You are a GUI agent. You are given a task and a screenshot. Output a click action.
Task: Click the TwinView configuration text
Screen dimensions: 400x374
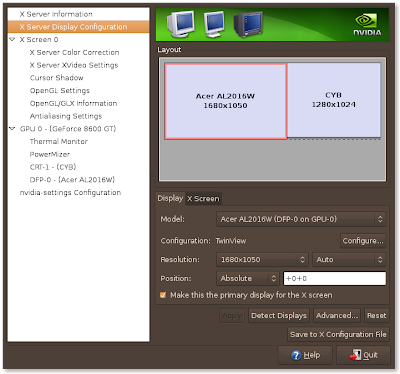[x=231, y=241]
